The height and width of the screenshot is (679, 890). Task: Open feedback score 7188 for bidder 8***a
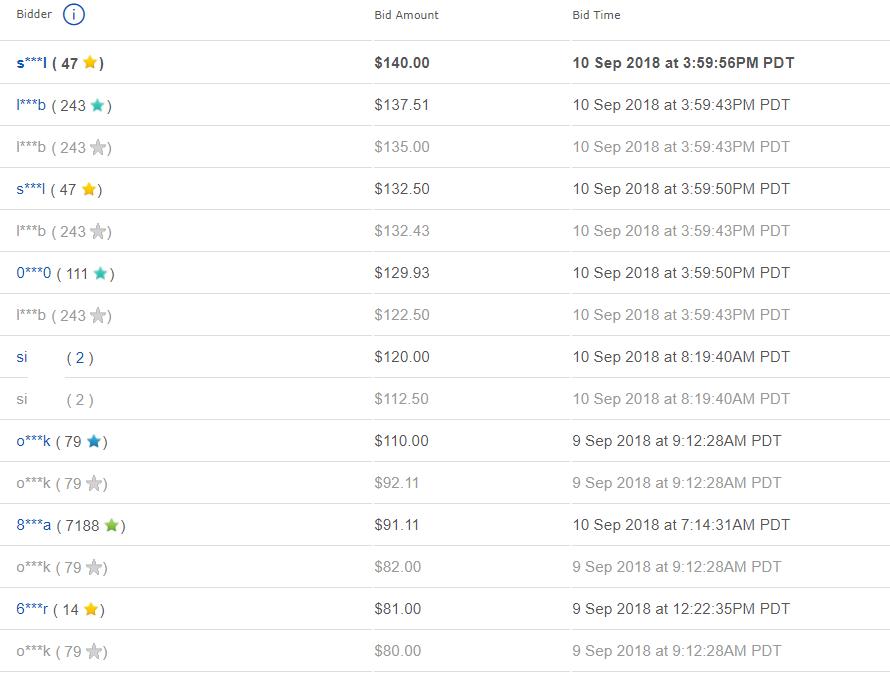pos(82,525)
